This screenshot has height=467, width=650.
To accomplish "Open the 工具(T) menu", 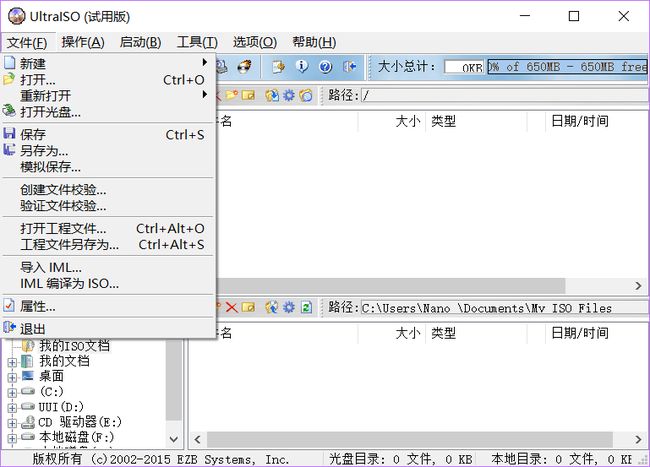I will [x=197, y=42].
